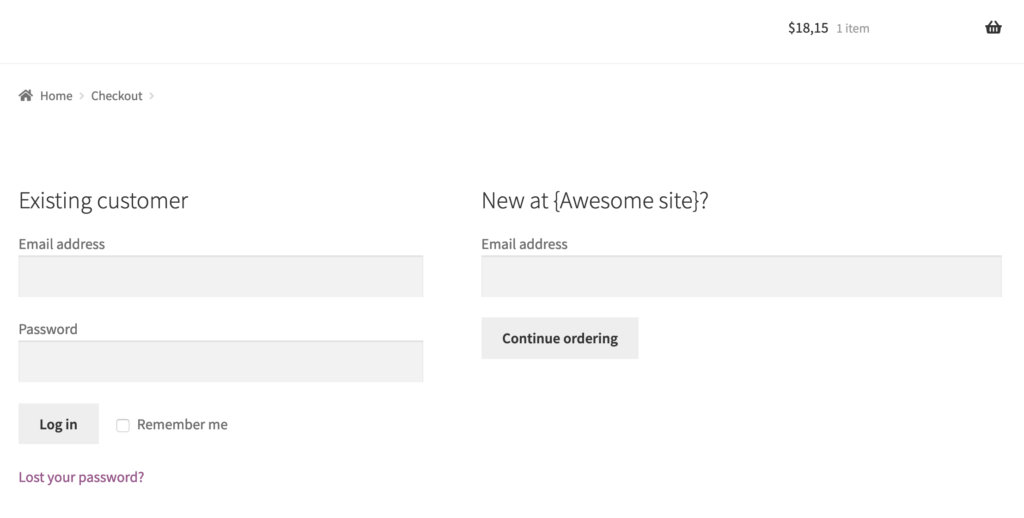The height and width of the screenshot is (518, 1024).
Task: Tick the Remember me checkbox
Action: coord(123,425)
